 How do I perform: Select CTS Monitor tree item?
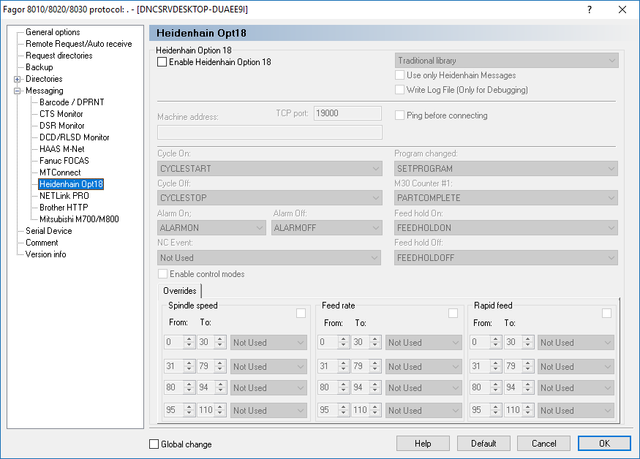61,114
